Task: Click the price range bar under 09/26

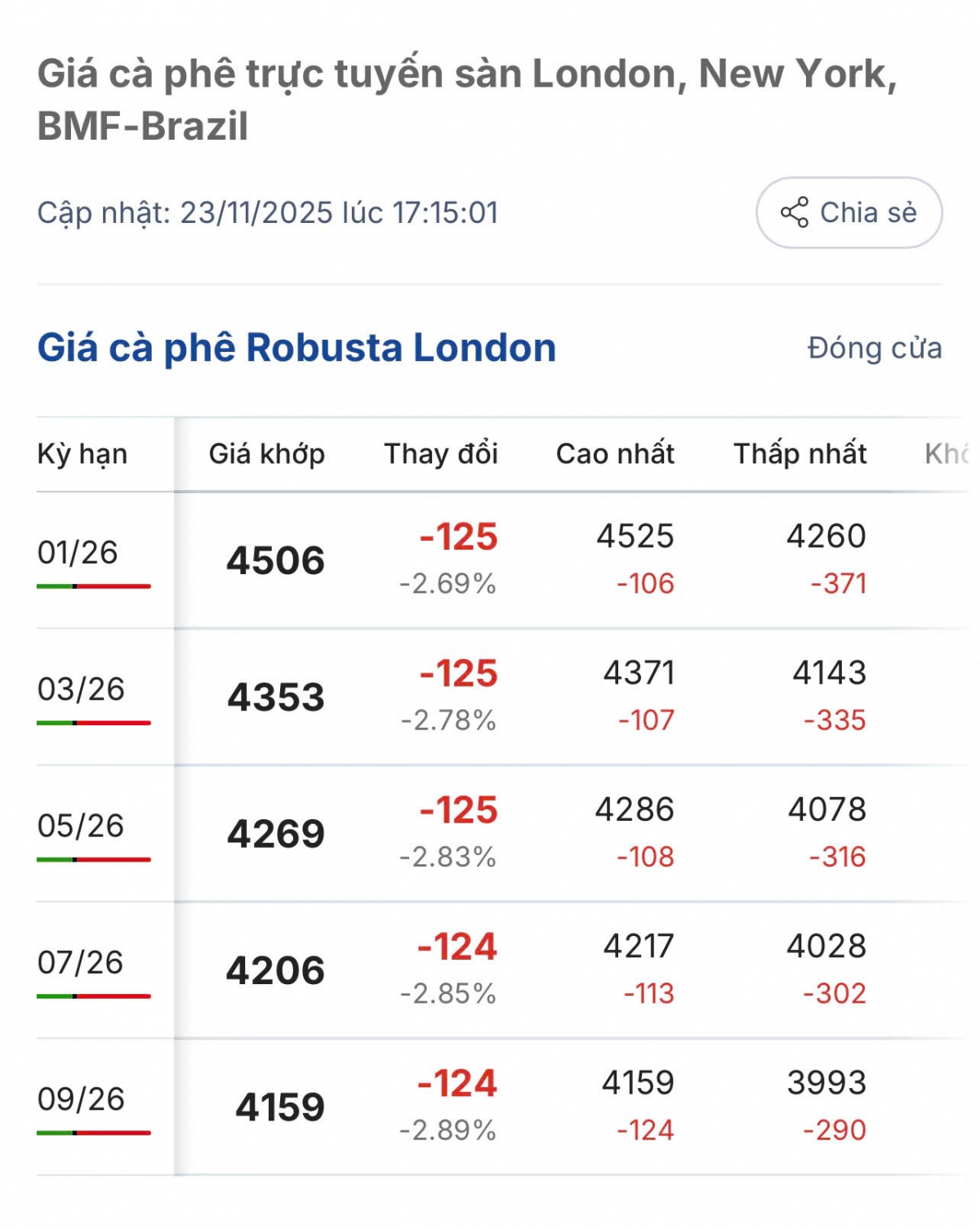Action: tap(94, 1133)
